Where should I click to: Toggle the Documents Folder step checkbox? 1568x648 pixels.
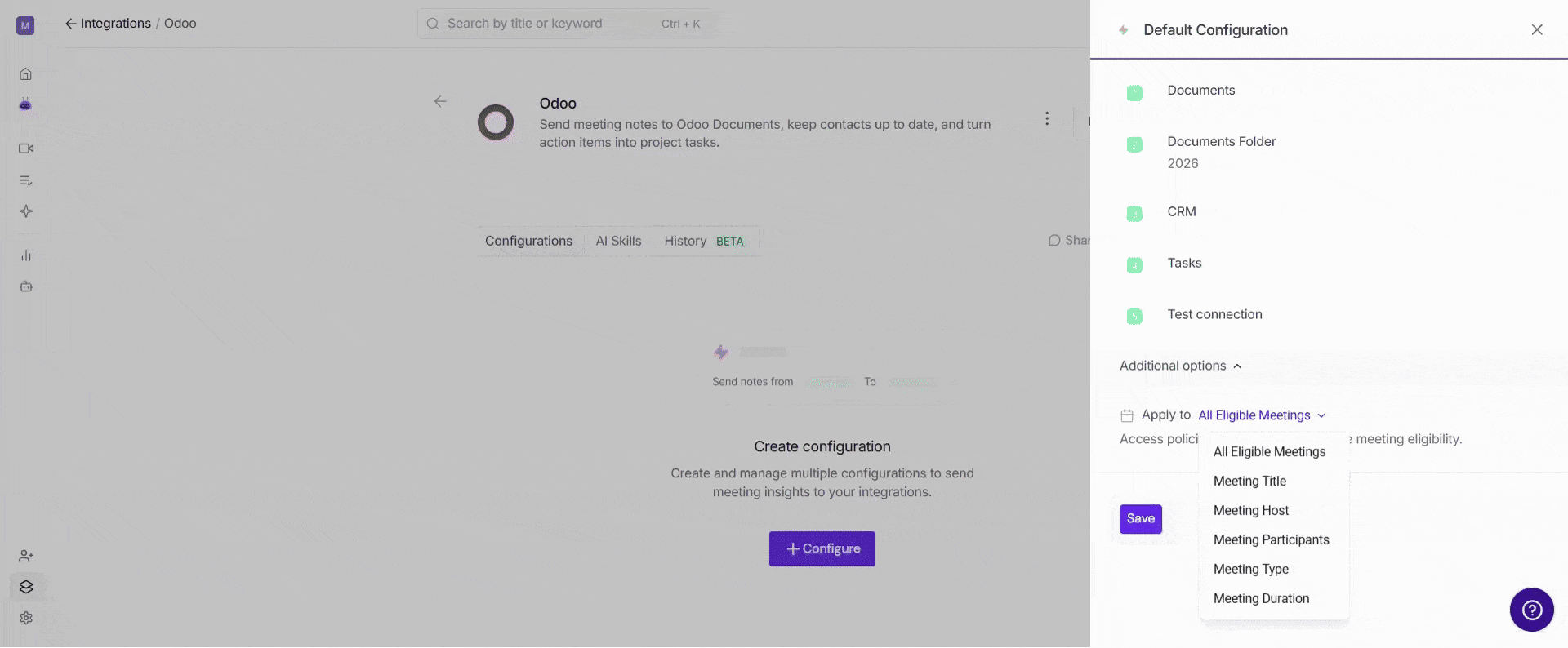click(1134, 144)
